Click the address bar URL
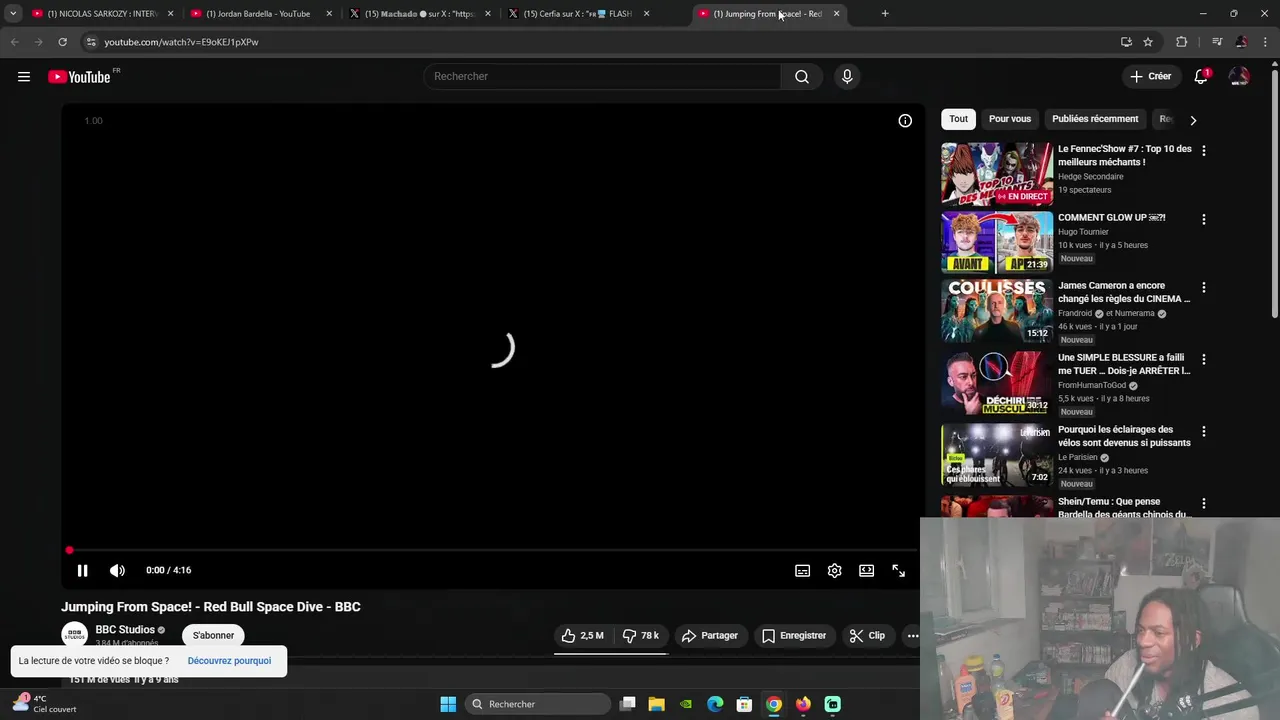The image size is (1280, 720). [181, 42]
